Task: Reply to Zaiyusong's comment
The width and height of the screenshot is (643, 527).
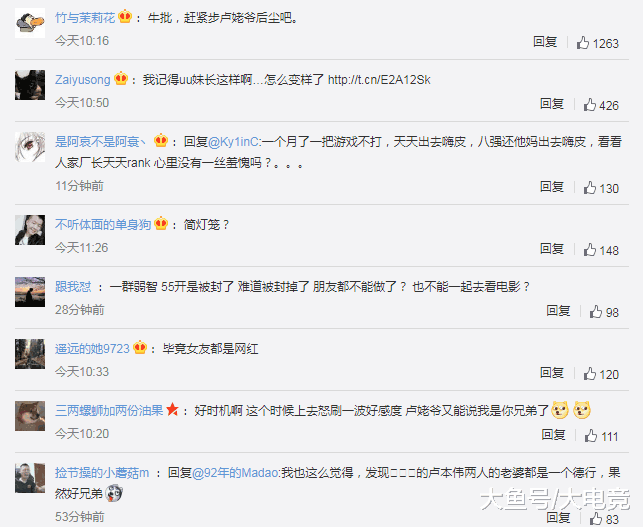Action: pos(552,104)
